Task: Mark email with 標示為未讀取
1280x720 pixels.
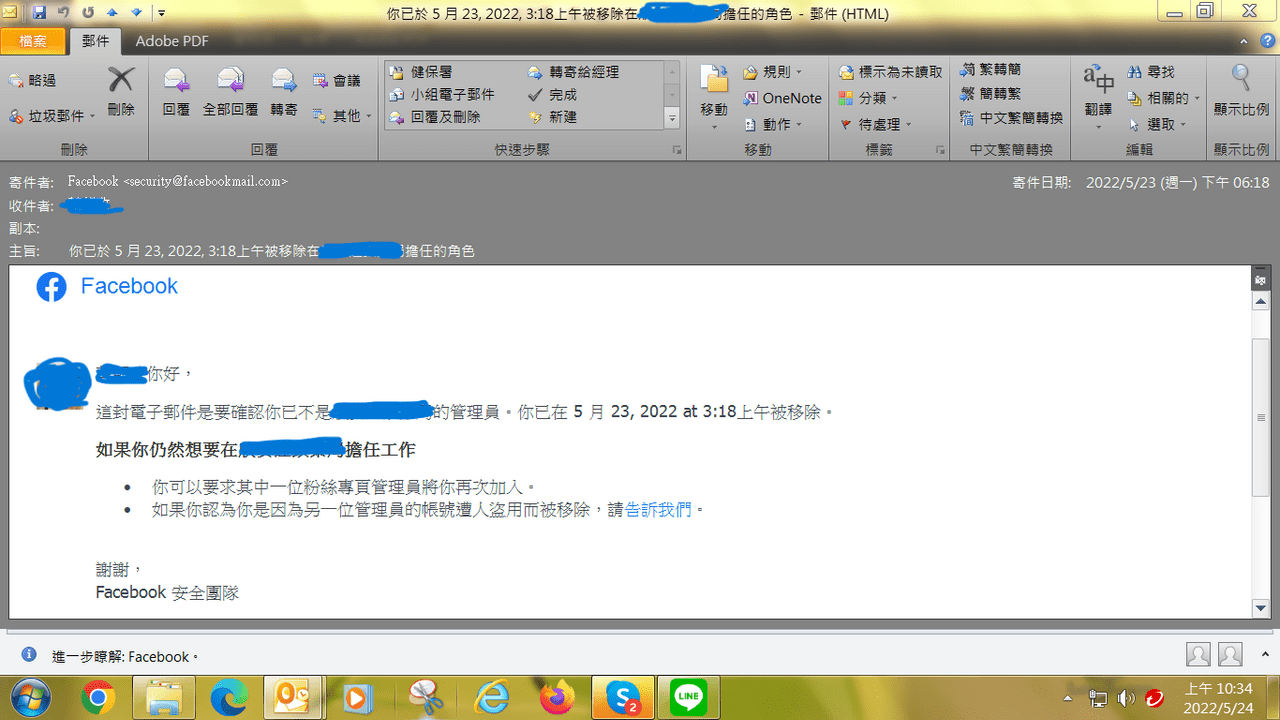Action: (890, 72)
